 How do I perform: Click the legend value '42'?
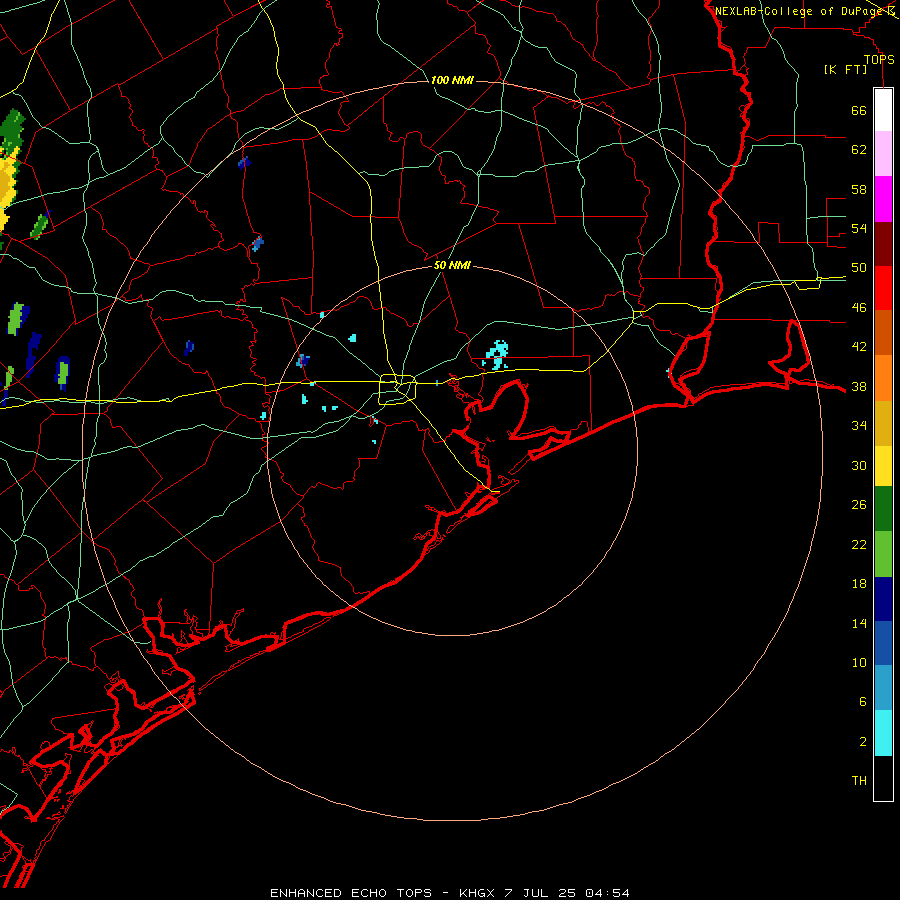coord(859,347)
